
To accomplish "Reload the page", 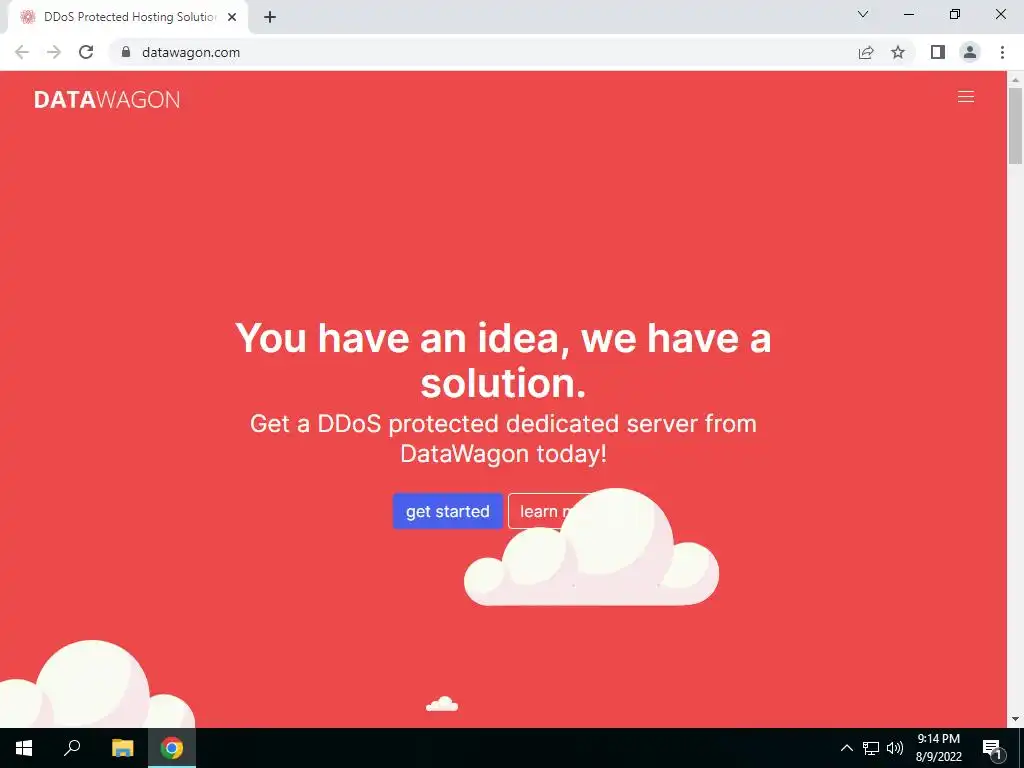I will (x=86, y=52).
